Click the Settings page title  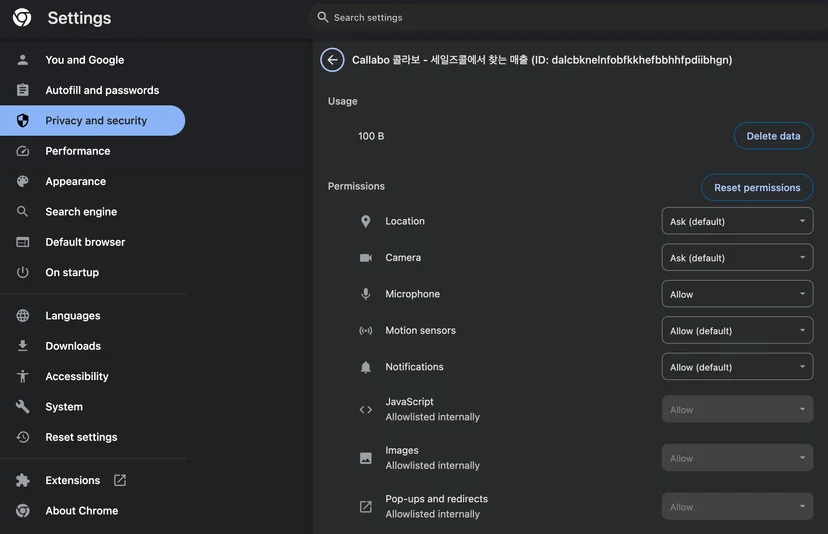[79, 18]
